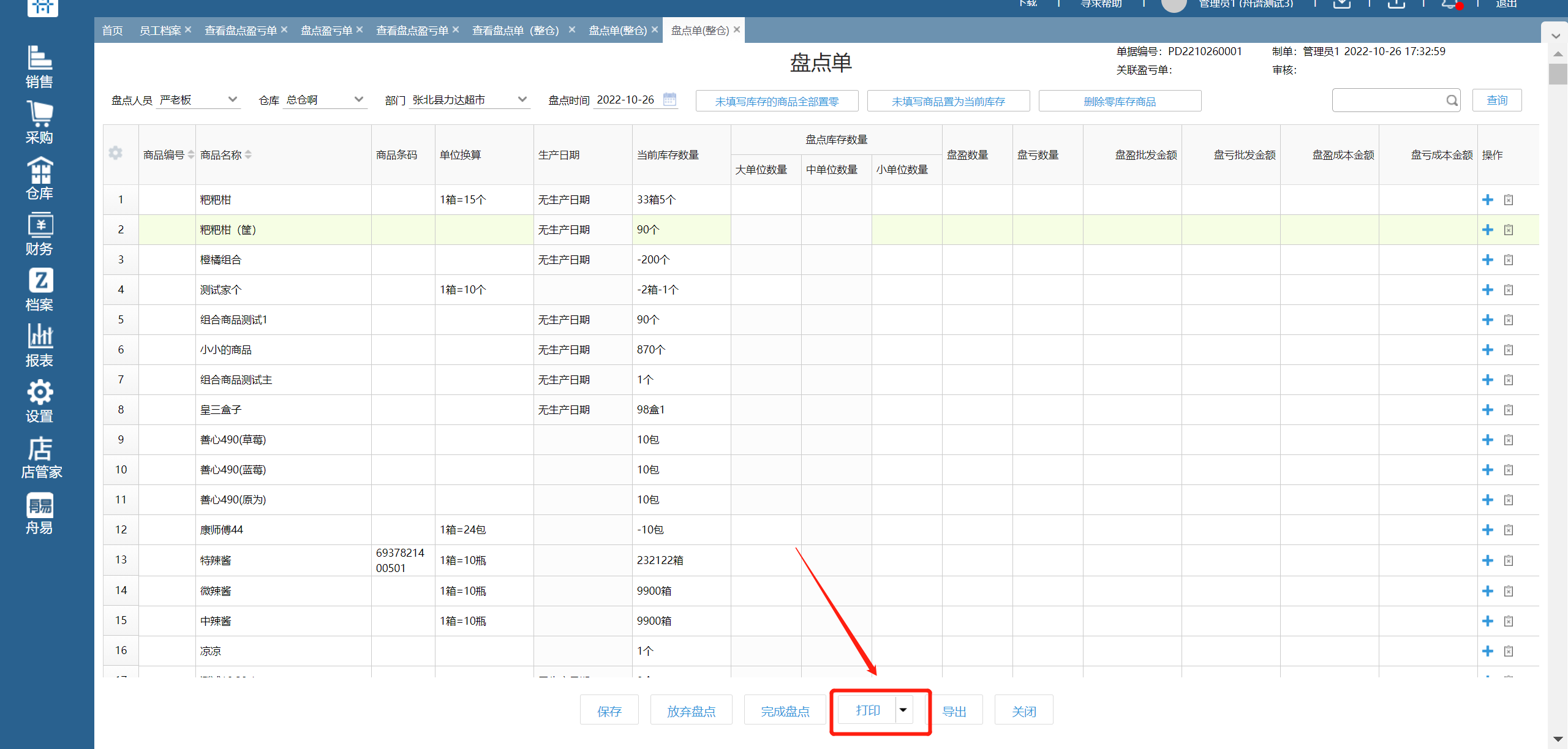The height and width of the screenshot is (749, 1568).
Task: Click the 保存 save button
Action: [609, 710]
